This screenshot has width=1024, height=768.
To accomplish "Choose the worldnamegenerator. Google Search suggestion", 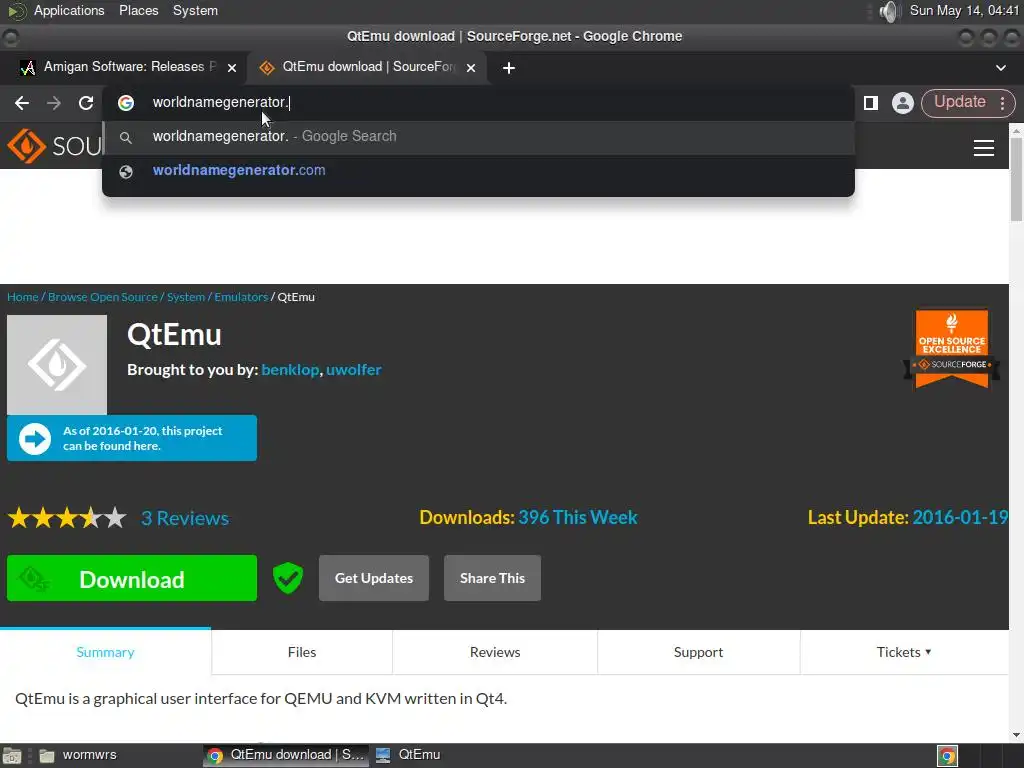I will pos(478,136).
